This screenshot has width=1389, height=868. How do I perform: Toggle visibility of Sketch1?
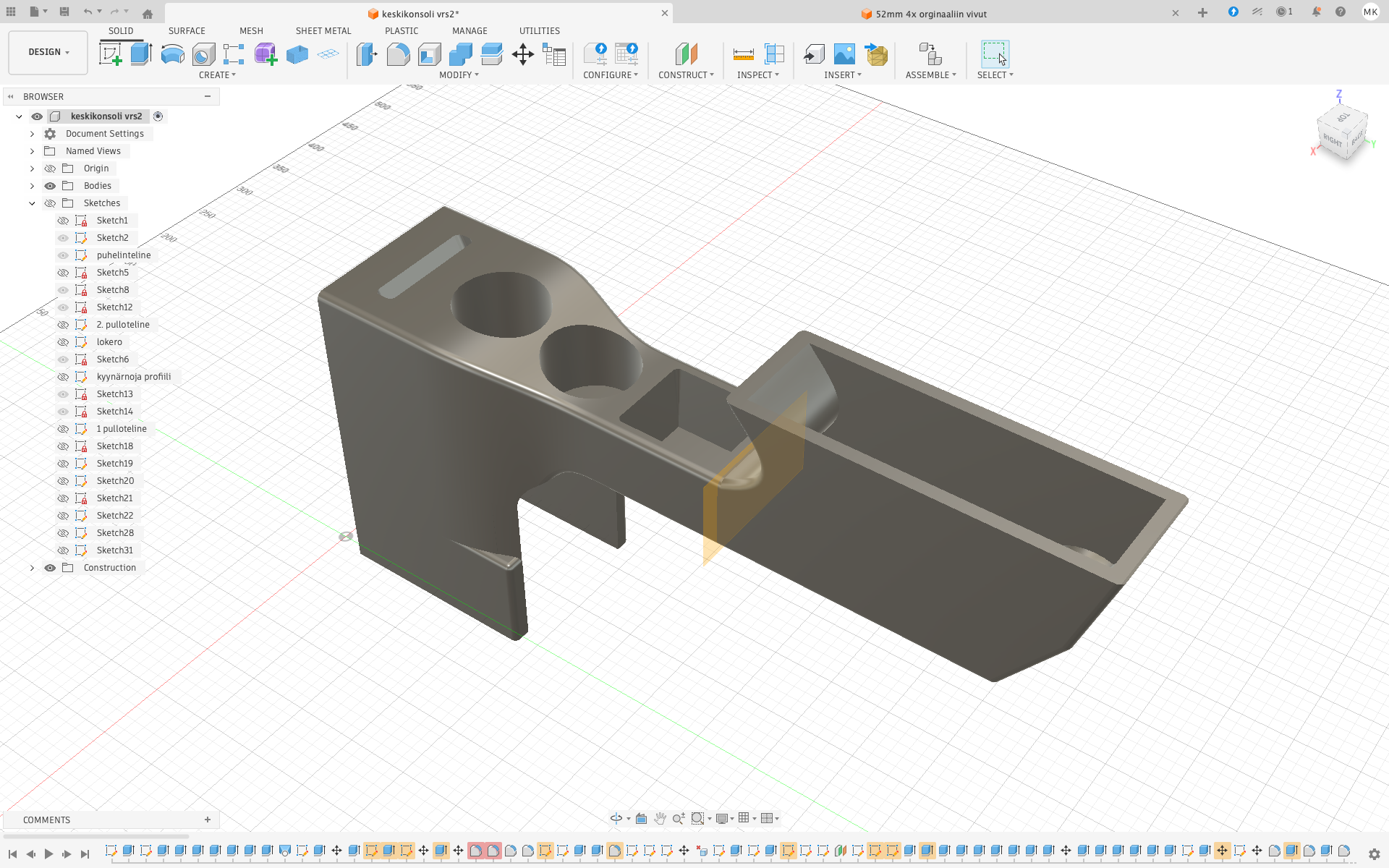point(64,221)
